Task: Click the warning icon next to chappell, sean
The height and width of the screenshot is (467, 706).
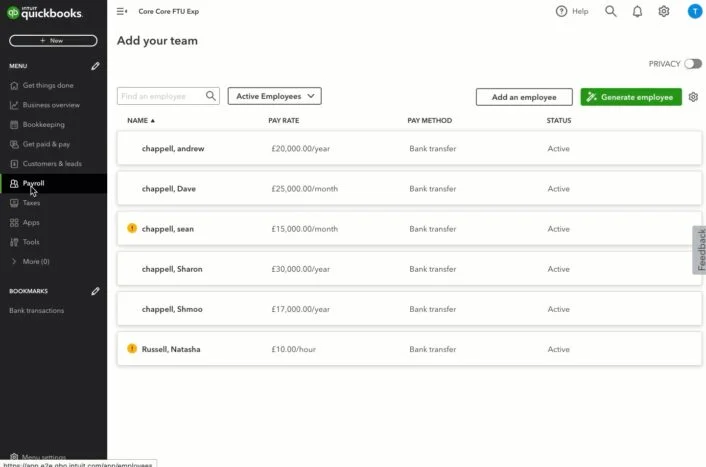Action: click(x=132, y=228)
